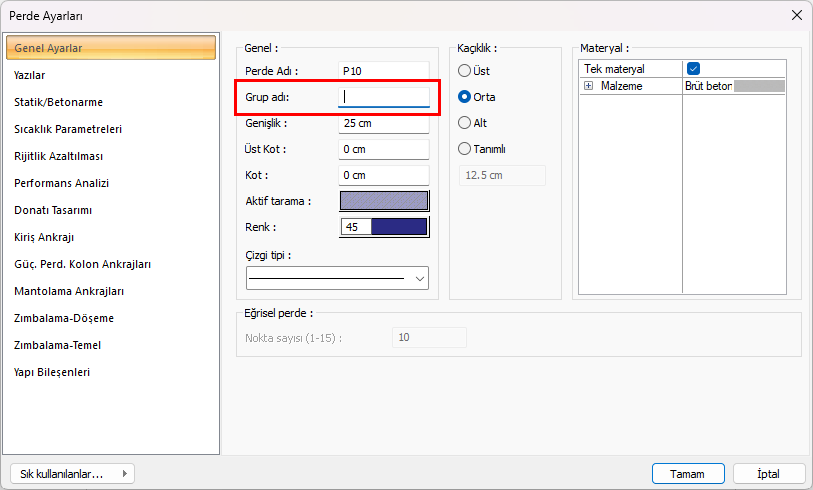Switch to the Yazılar section
This screenshot has height=490, width=813.
30,75
